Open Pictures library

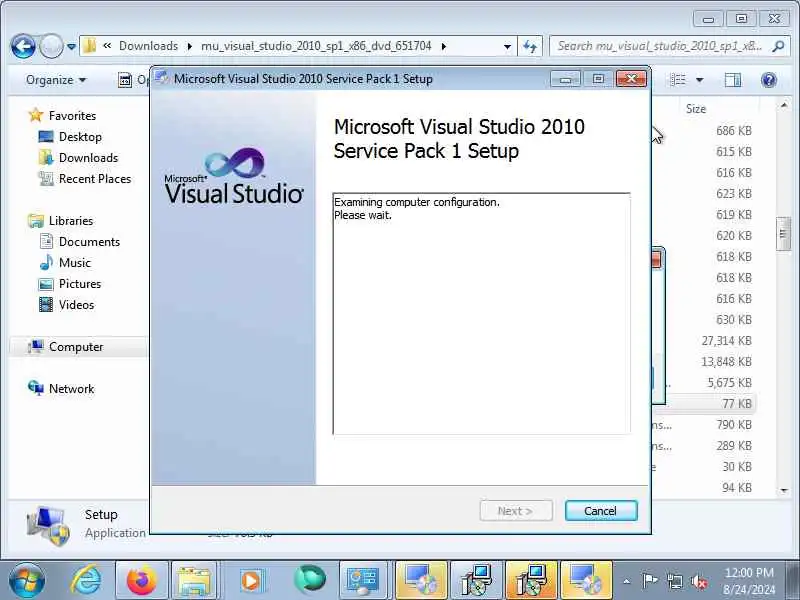point(80,284)
